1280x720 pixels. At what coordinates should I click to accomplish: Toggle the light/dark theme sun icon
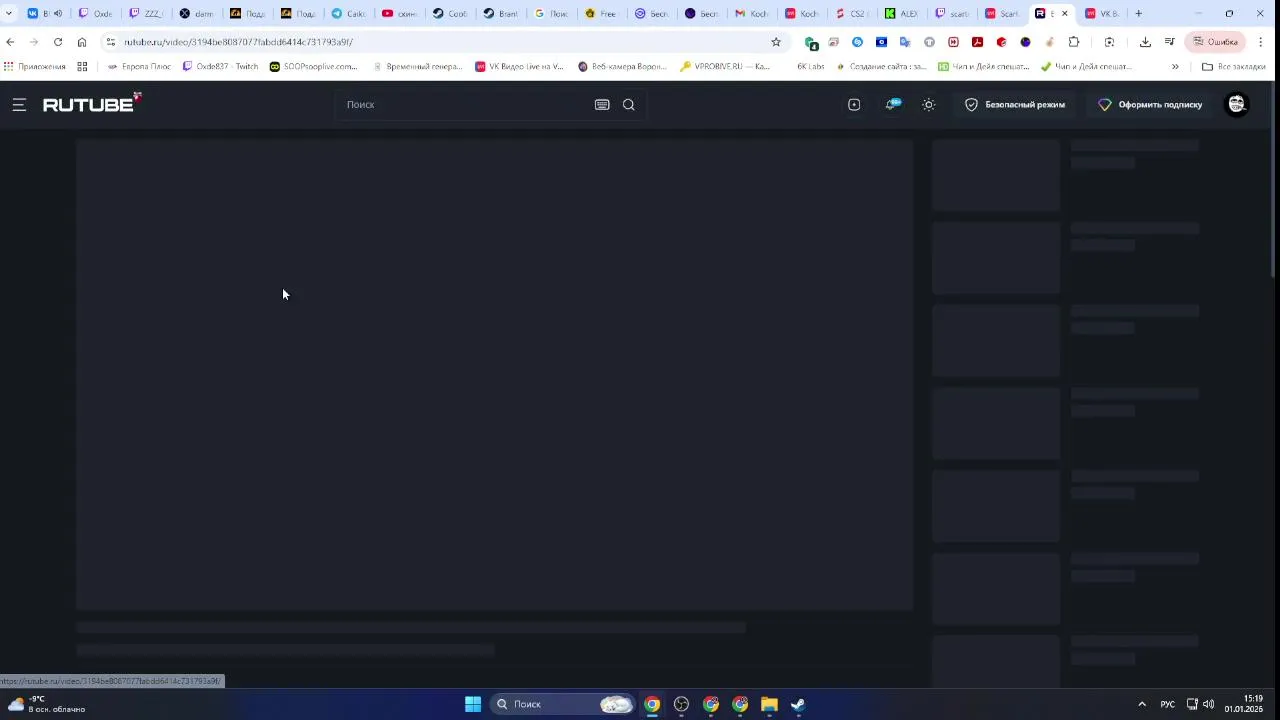coord(929,104)
